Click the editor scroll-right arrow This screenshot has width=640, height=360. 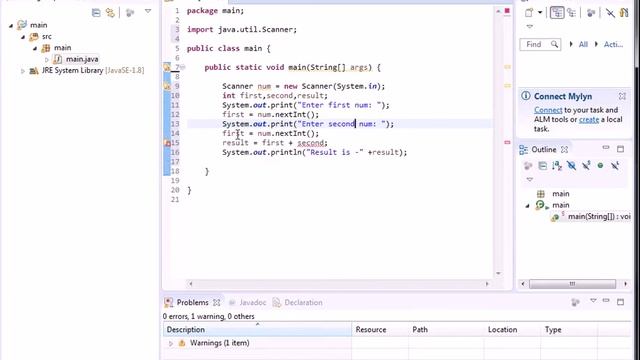tap(487, 284)
